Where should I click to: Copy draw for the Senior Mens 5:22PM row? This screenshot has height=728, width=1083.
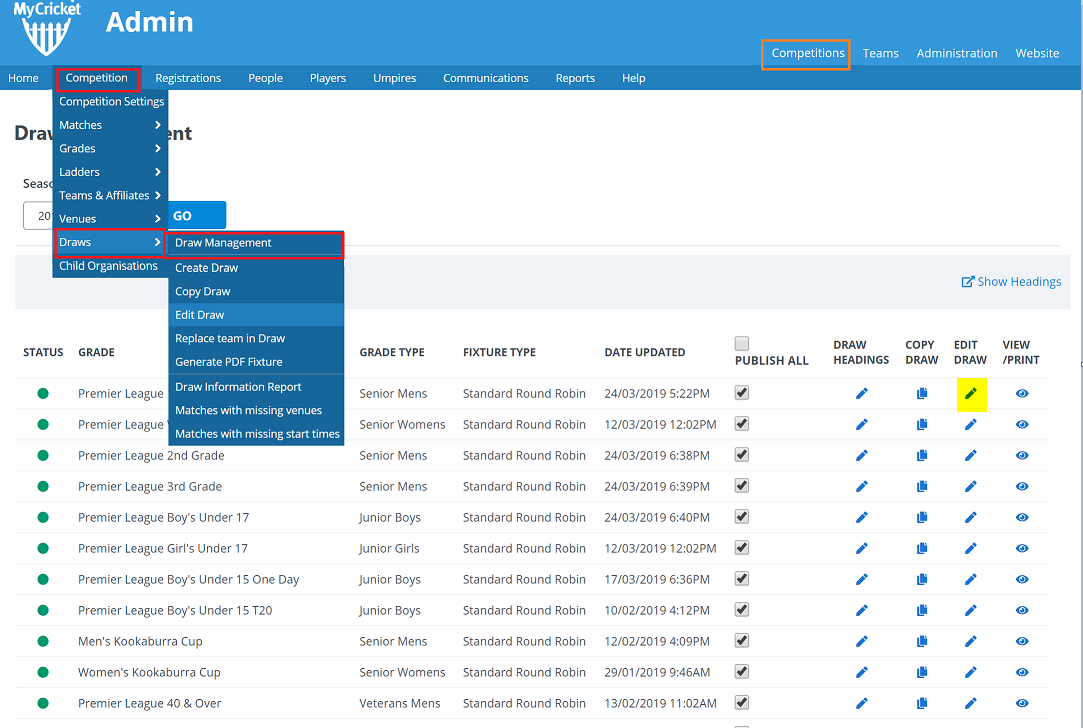pos(921,394)
